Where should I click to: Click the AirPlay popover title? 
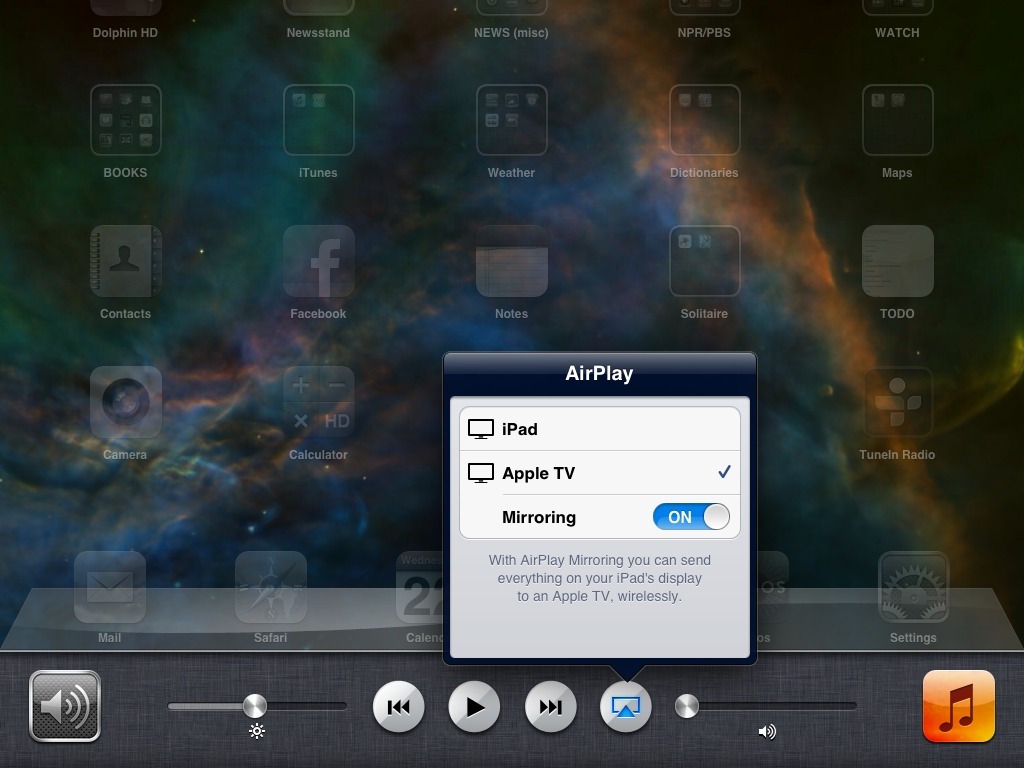tap(600, 373)
